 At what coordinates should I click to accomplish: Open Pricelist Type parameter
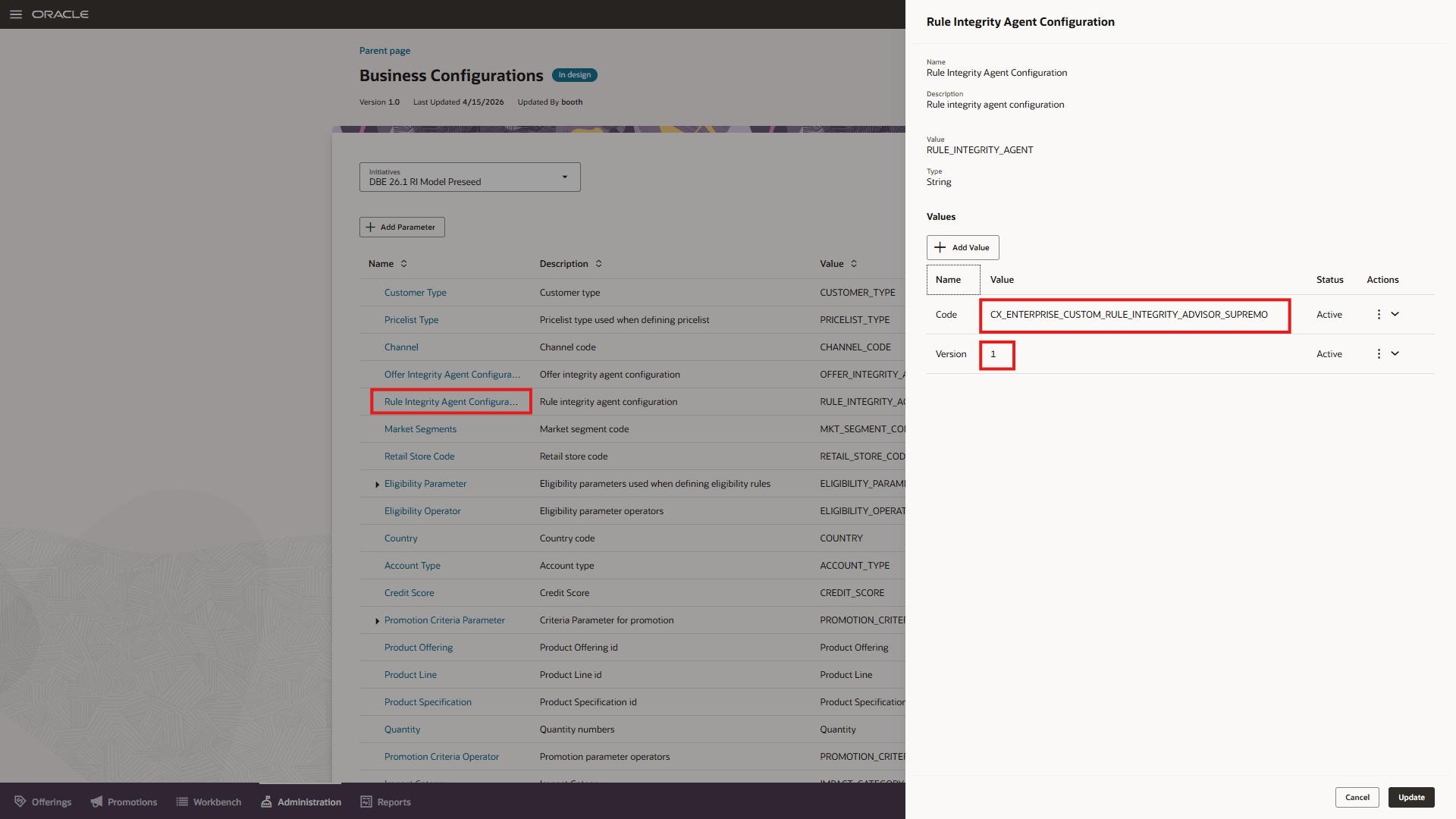coord(411,320)
